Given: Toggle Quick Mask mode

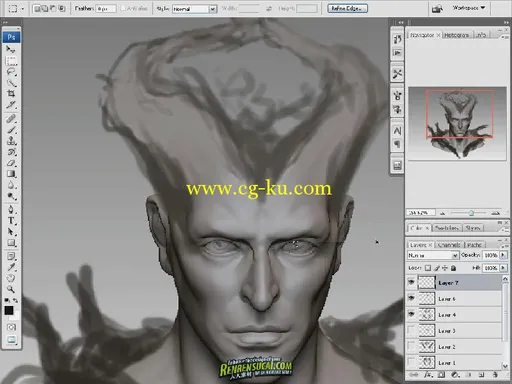Looking at the screenshot, I should pos(11,327).
